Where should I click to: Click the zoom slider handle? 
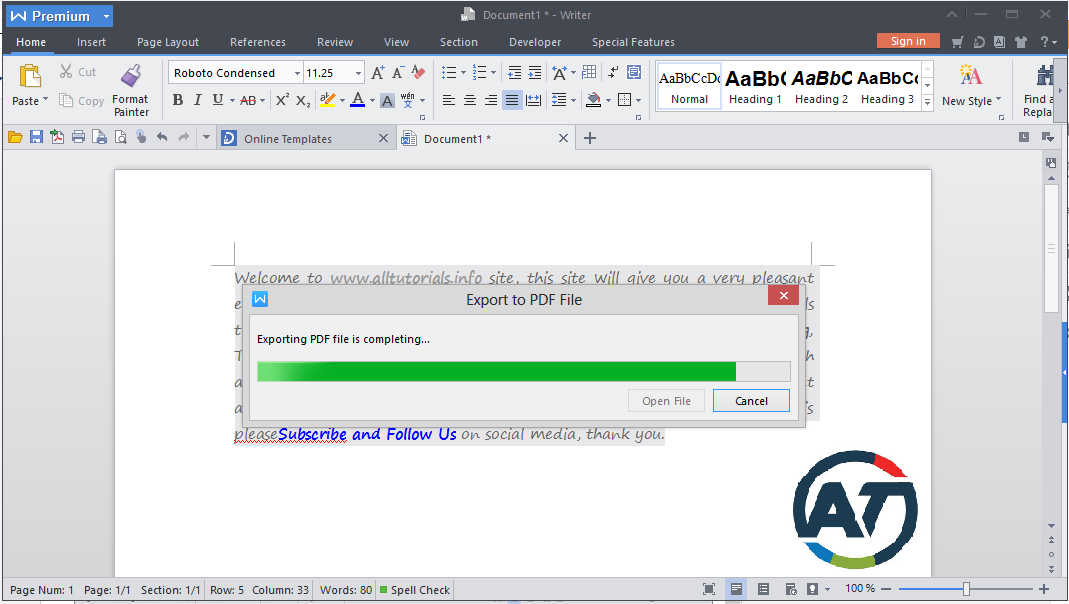[x=966, y=589]
